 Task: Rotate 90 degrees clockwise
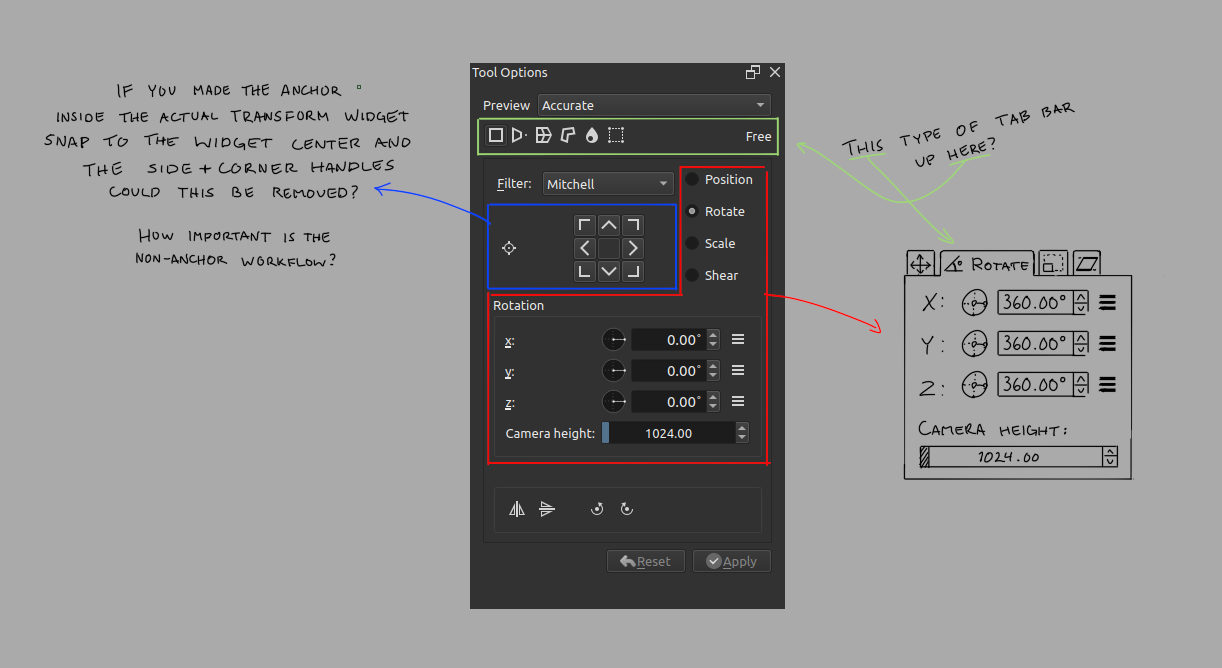coord(627,509)
